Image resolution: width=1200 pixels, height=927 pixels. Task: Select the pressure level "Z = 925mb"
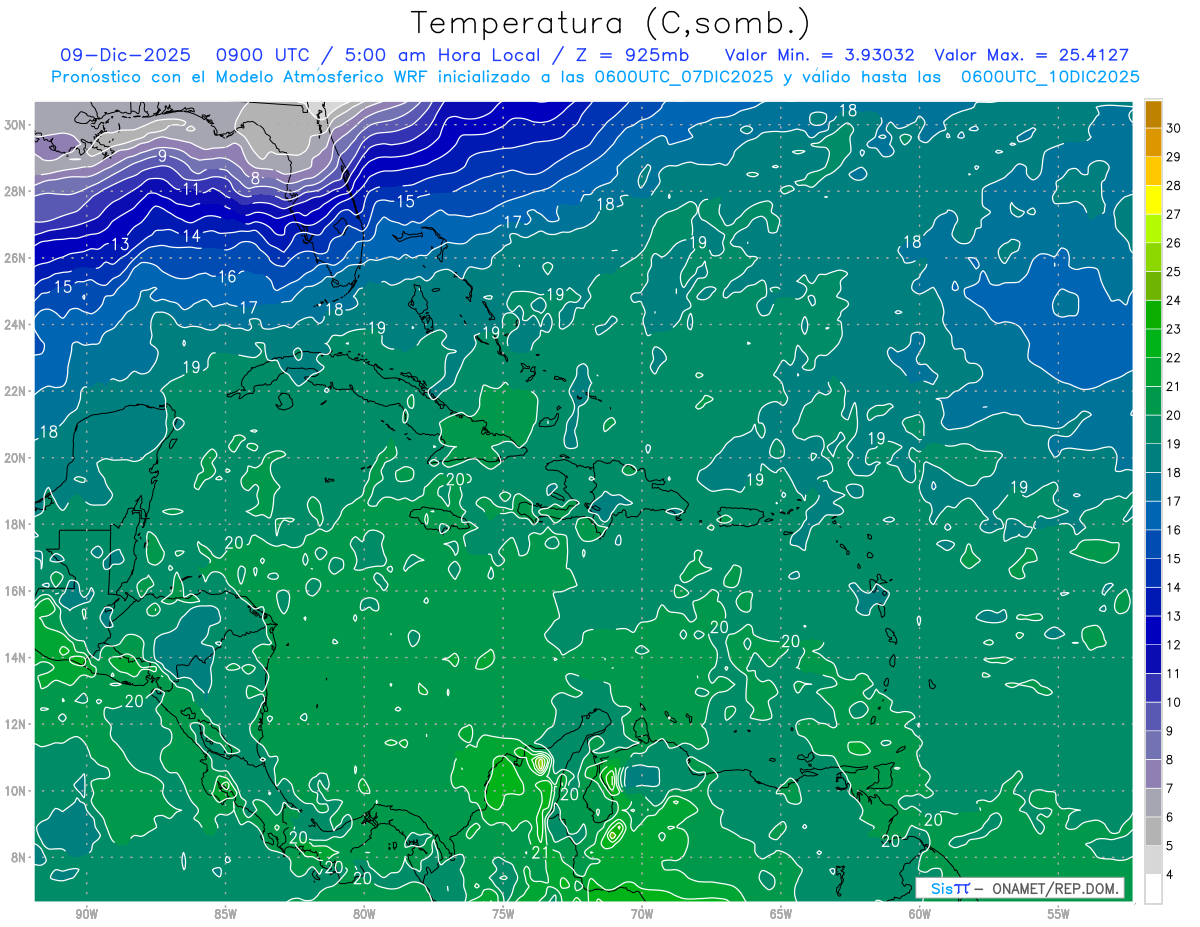click(x=629, y=55)
